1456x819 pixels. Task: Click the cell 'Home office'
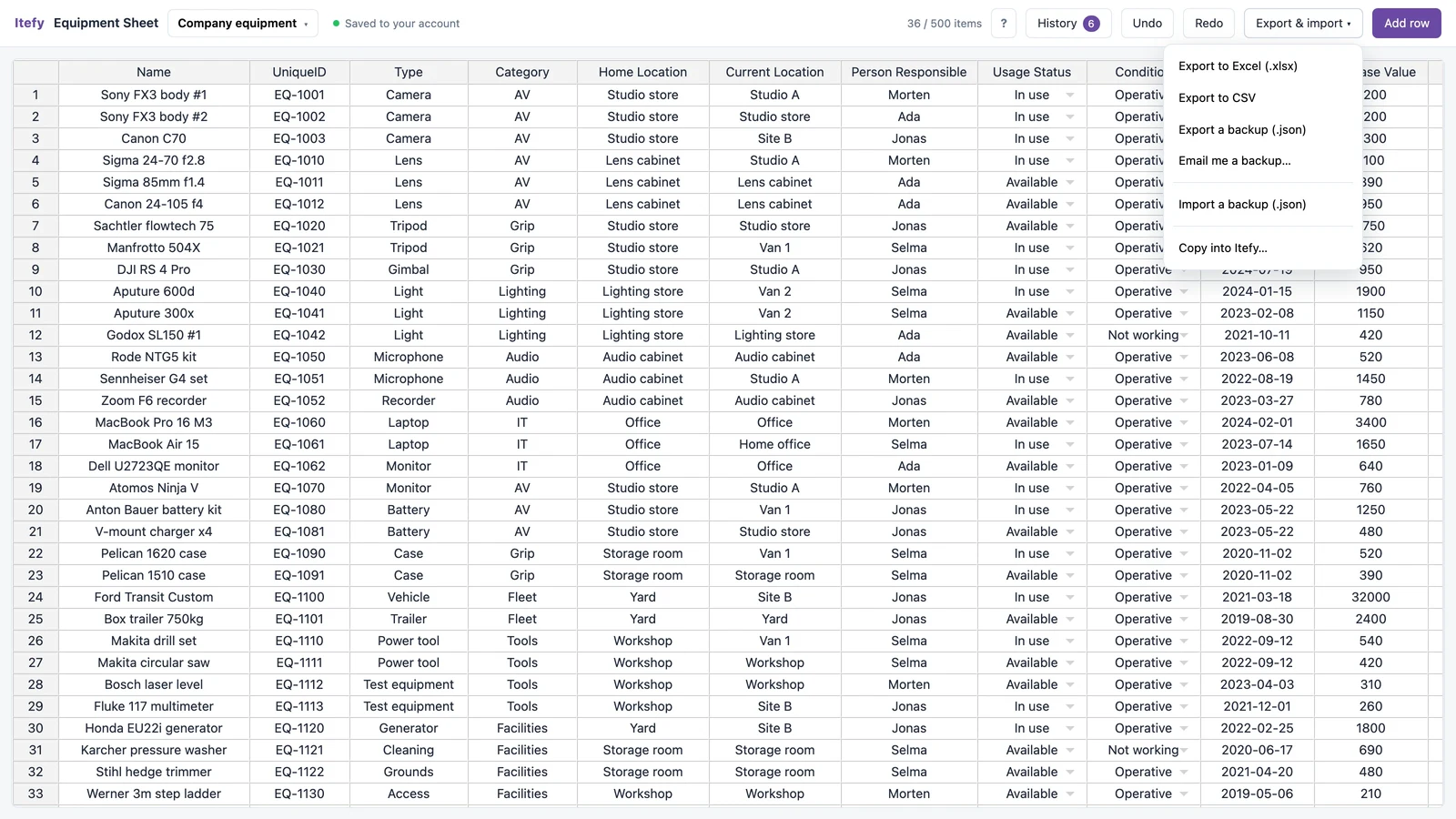pyautogui.click(x=774, y=444)
